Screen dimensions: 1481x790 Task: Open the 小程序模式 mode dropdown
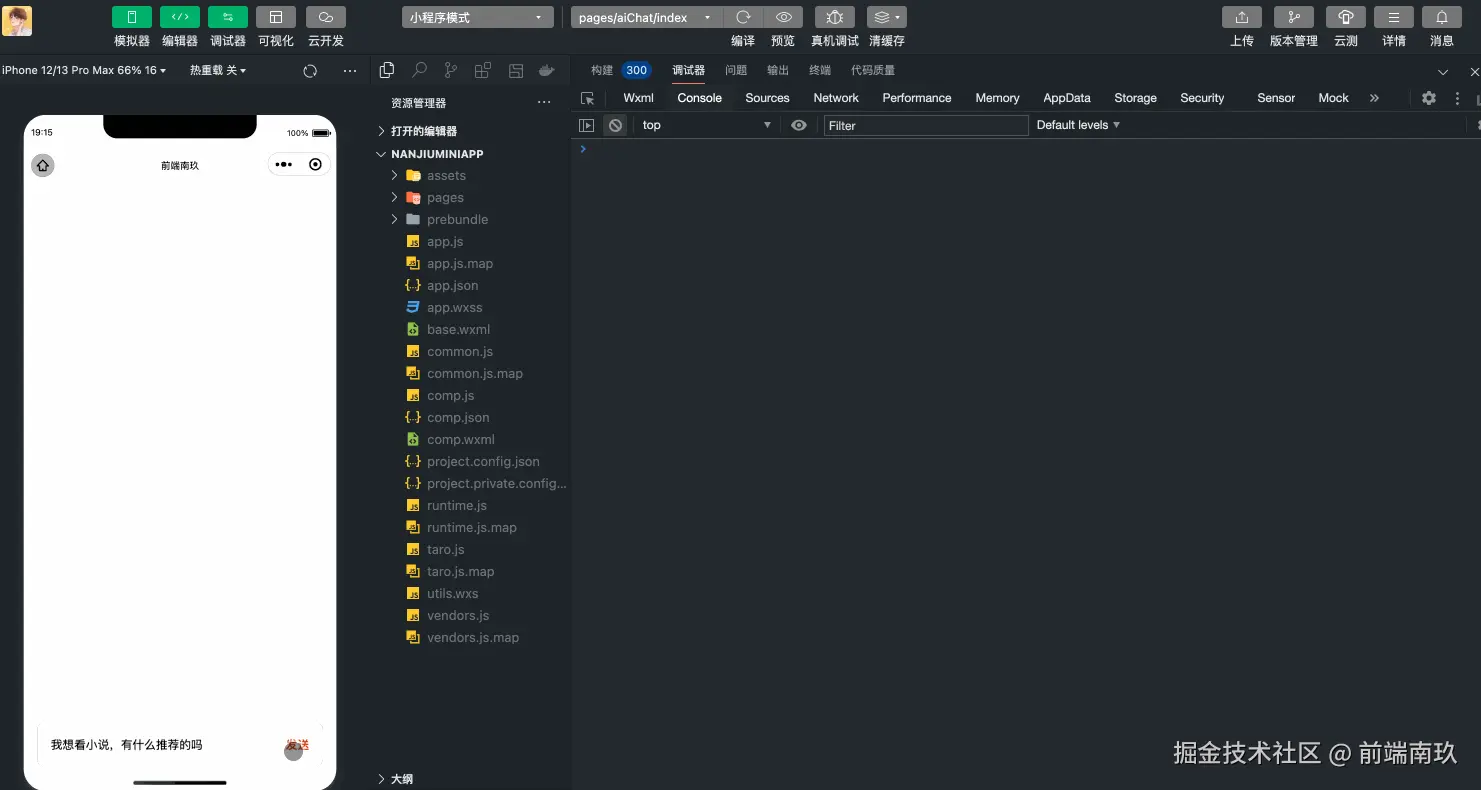[x=478, y=17]
